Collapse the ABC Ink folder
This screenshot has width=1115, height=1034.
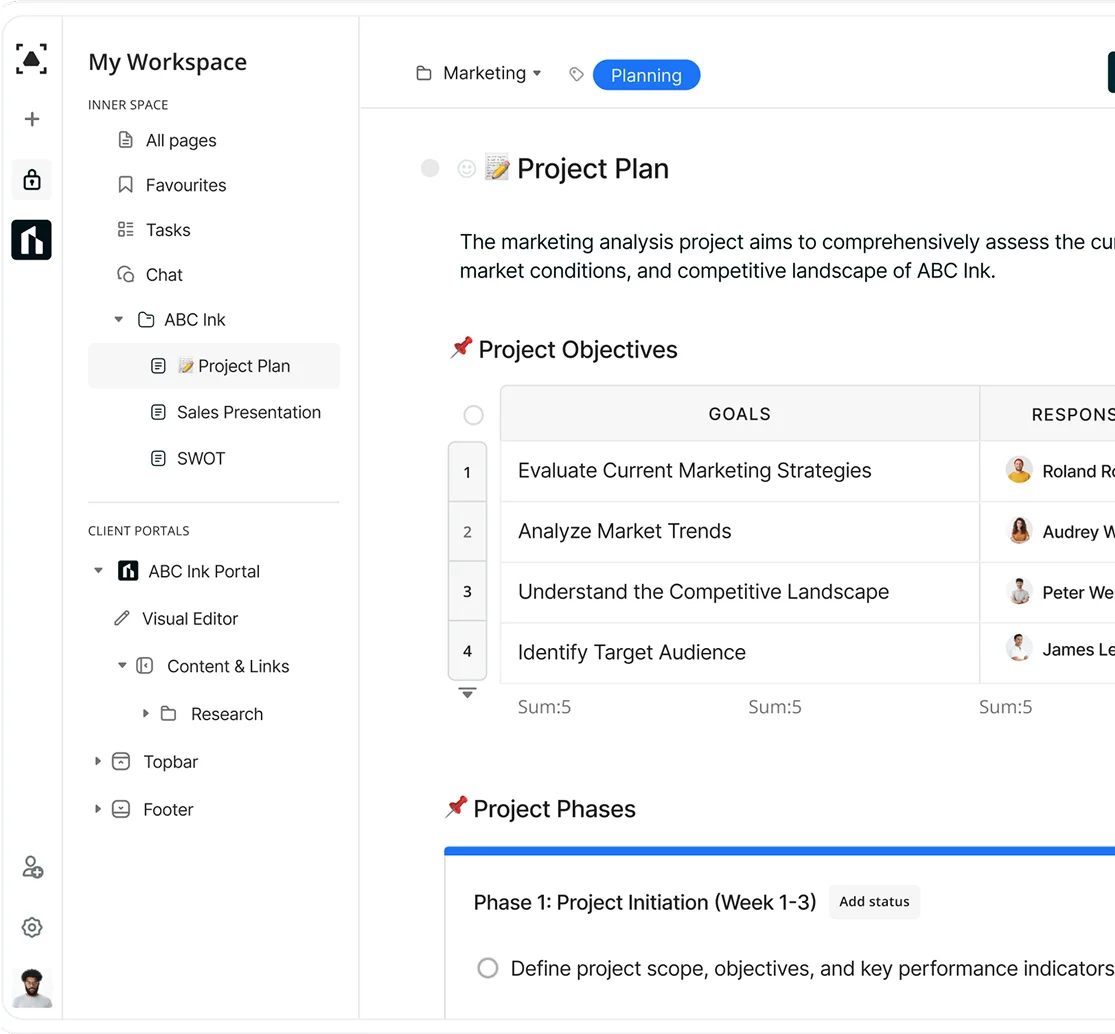(x=119, y=320)
